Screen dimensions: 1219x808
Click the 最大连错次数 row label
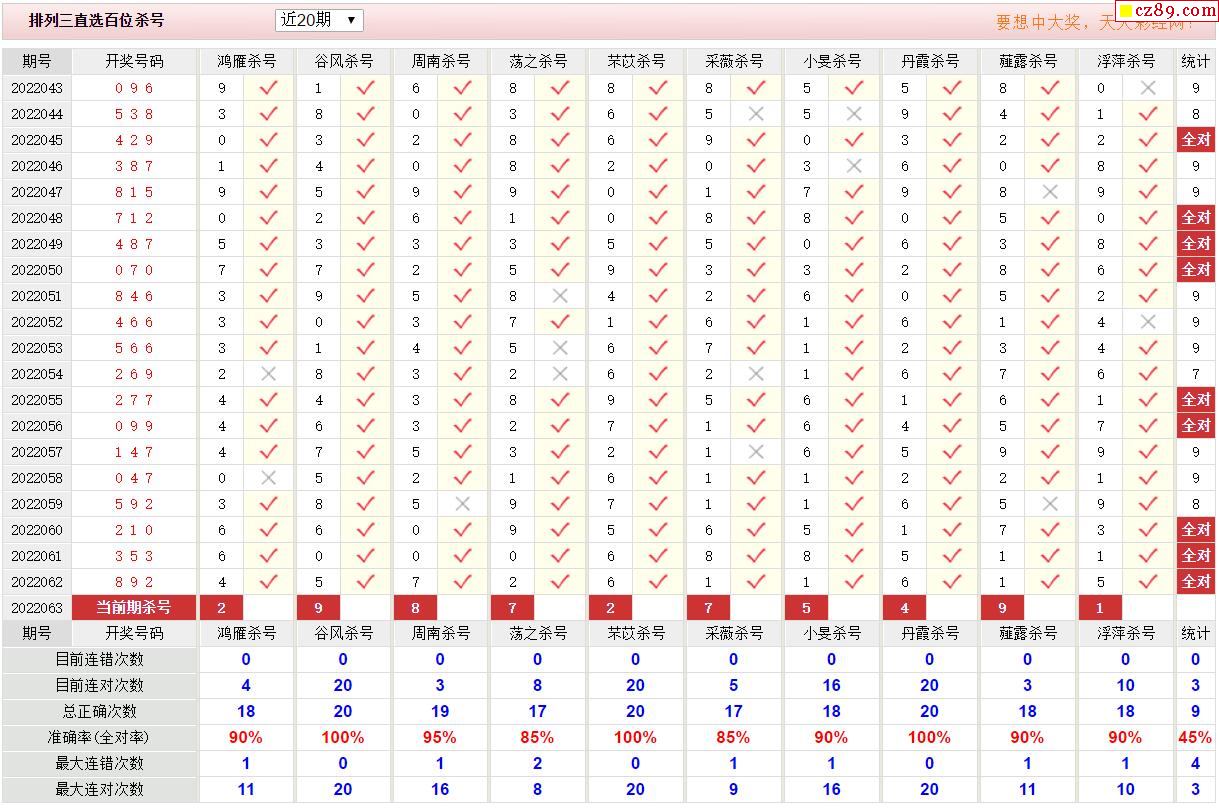coord(99,763)
